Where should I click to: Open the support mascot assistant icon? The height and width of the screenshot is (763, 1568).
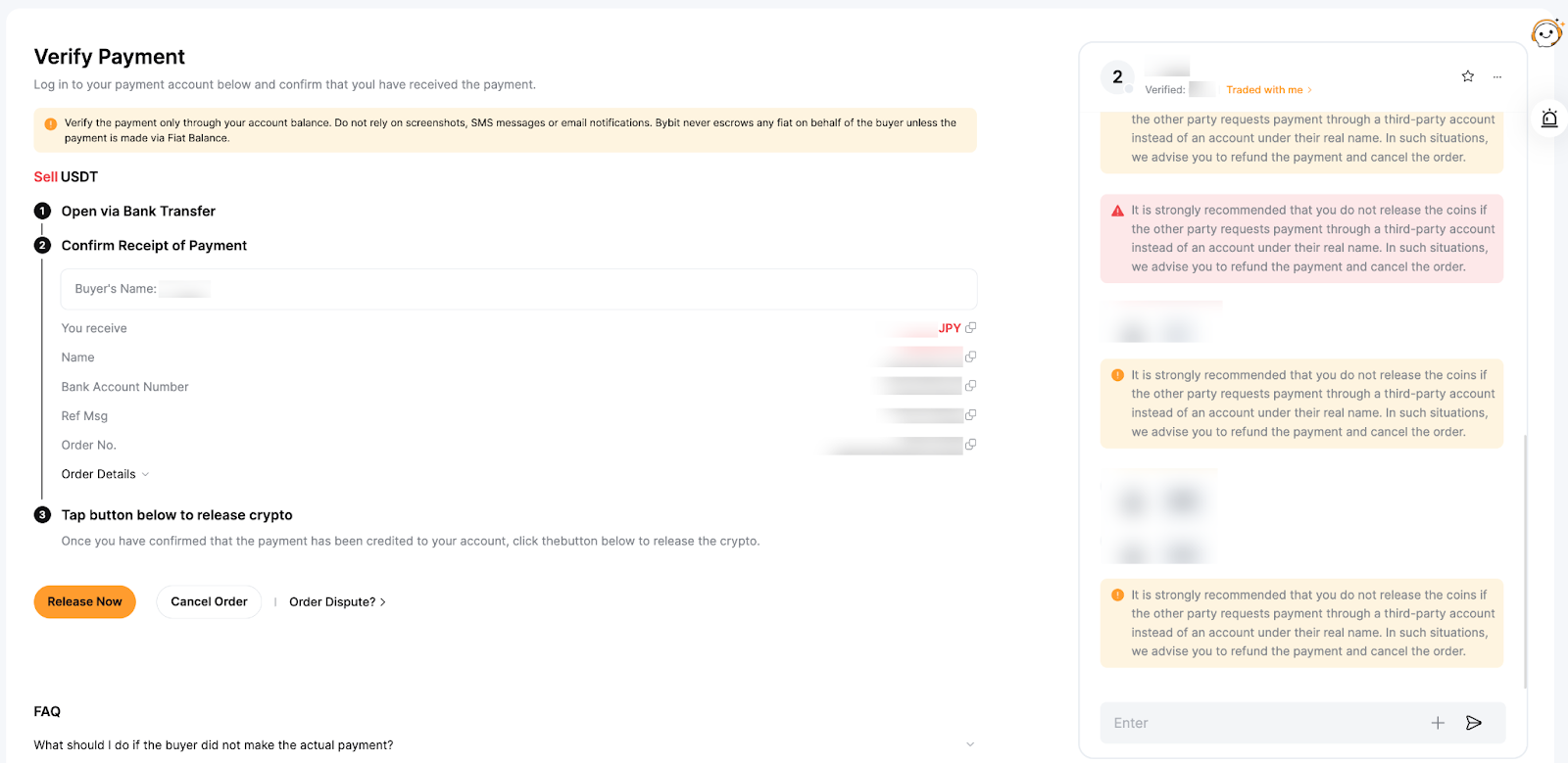pos(1546,32)
